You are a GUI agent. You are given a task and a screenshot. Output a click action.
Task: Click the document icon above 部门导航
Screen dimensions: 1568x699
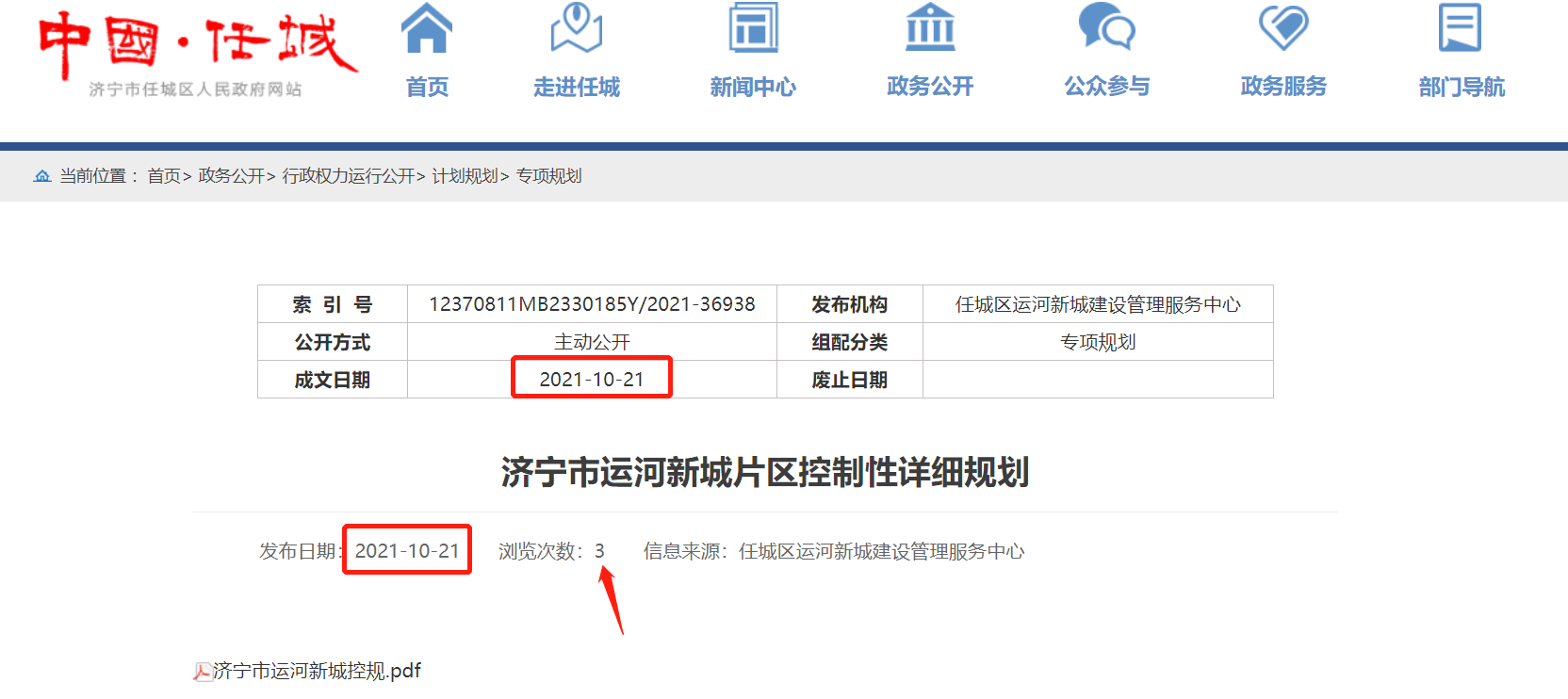point(1461,27)
